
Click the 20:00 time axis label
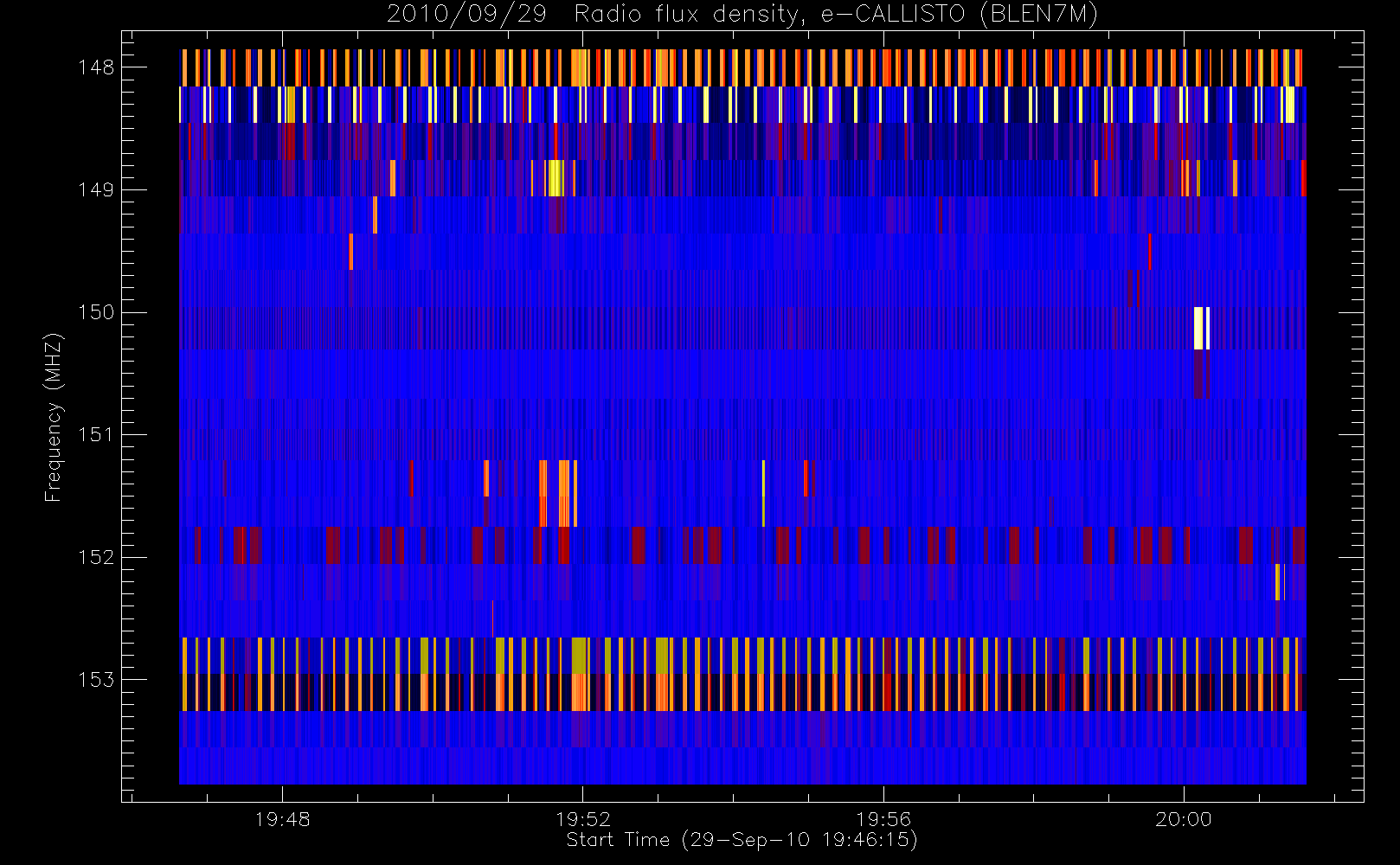(1184, 818)
